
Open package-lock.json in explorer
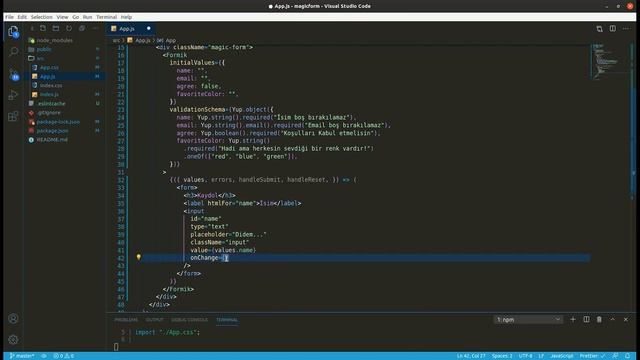tap(58, 122)
